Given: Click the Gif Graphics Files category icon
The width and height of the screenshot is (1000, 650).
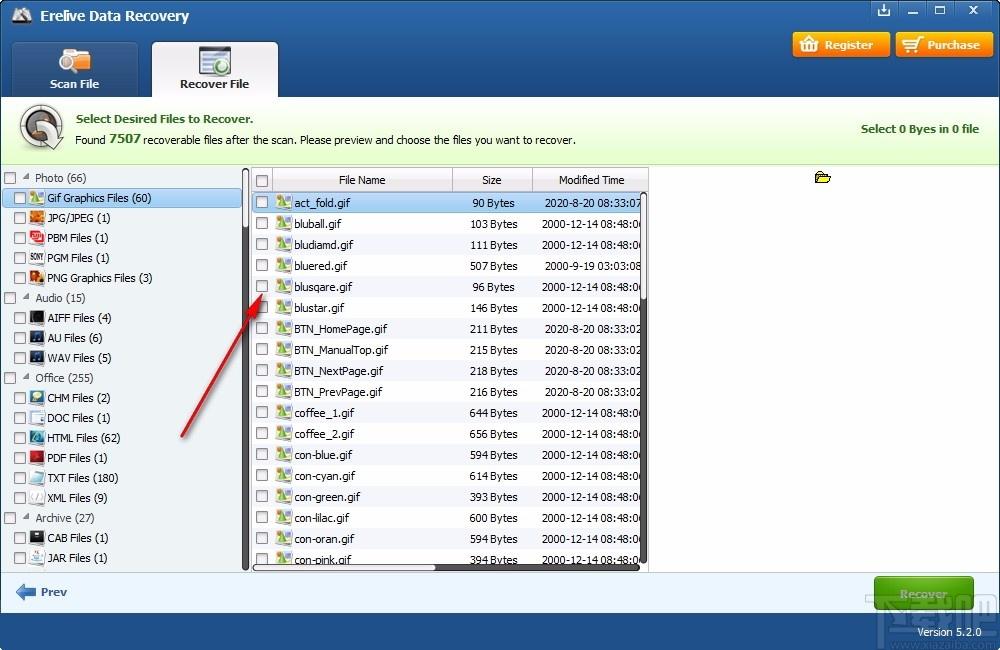Looking at the screenshot, I should click(x=37, y=198).
